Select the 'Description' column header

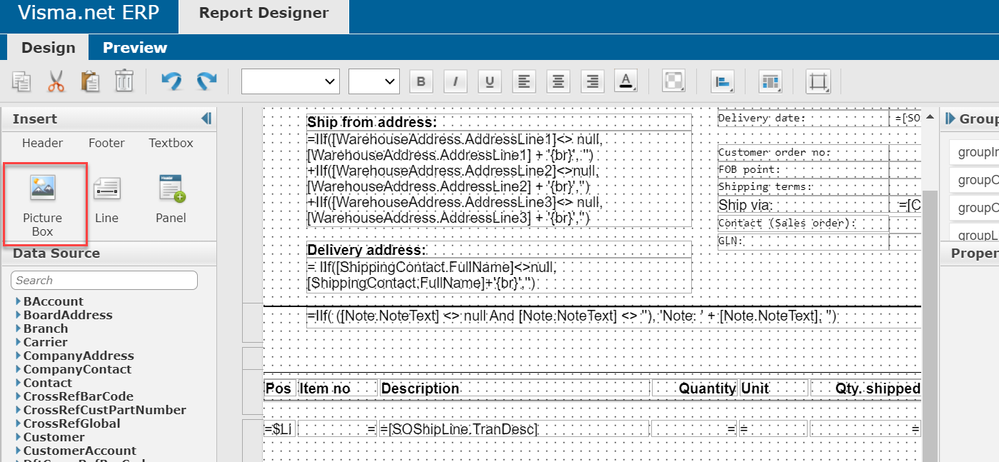pyautogui.click(x=515, y=388)
